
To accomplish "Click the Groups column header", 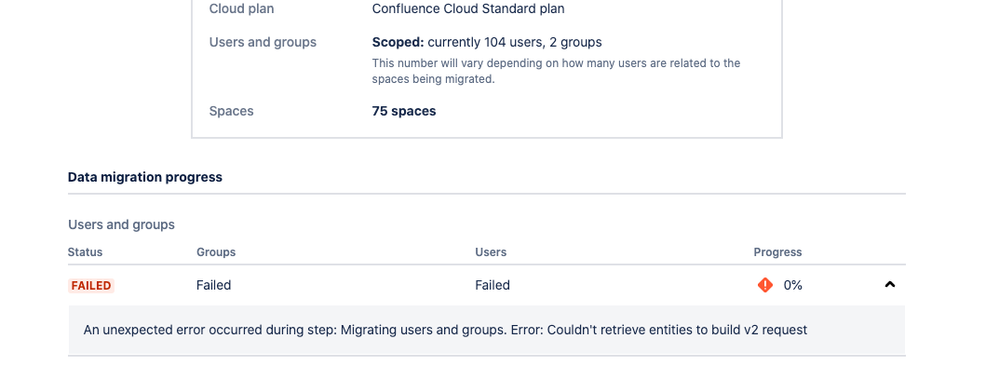I will click(216, 252).
